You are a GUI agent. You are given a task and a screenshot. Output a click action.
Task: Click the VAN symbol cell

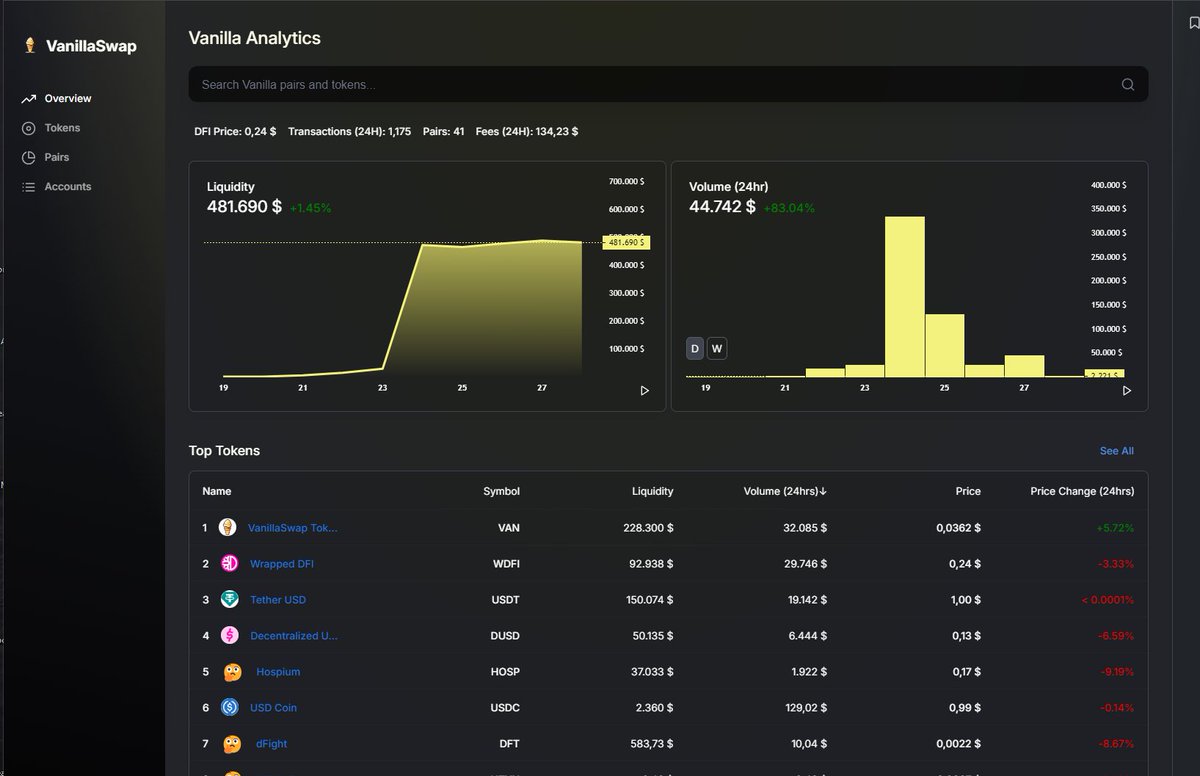coord(508,528)
